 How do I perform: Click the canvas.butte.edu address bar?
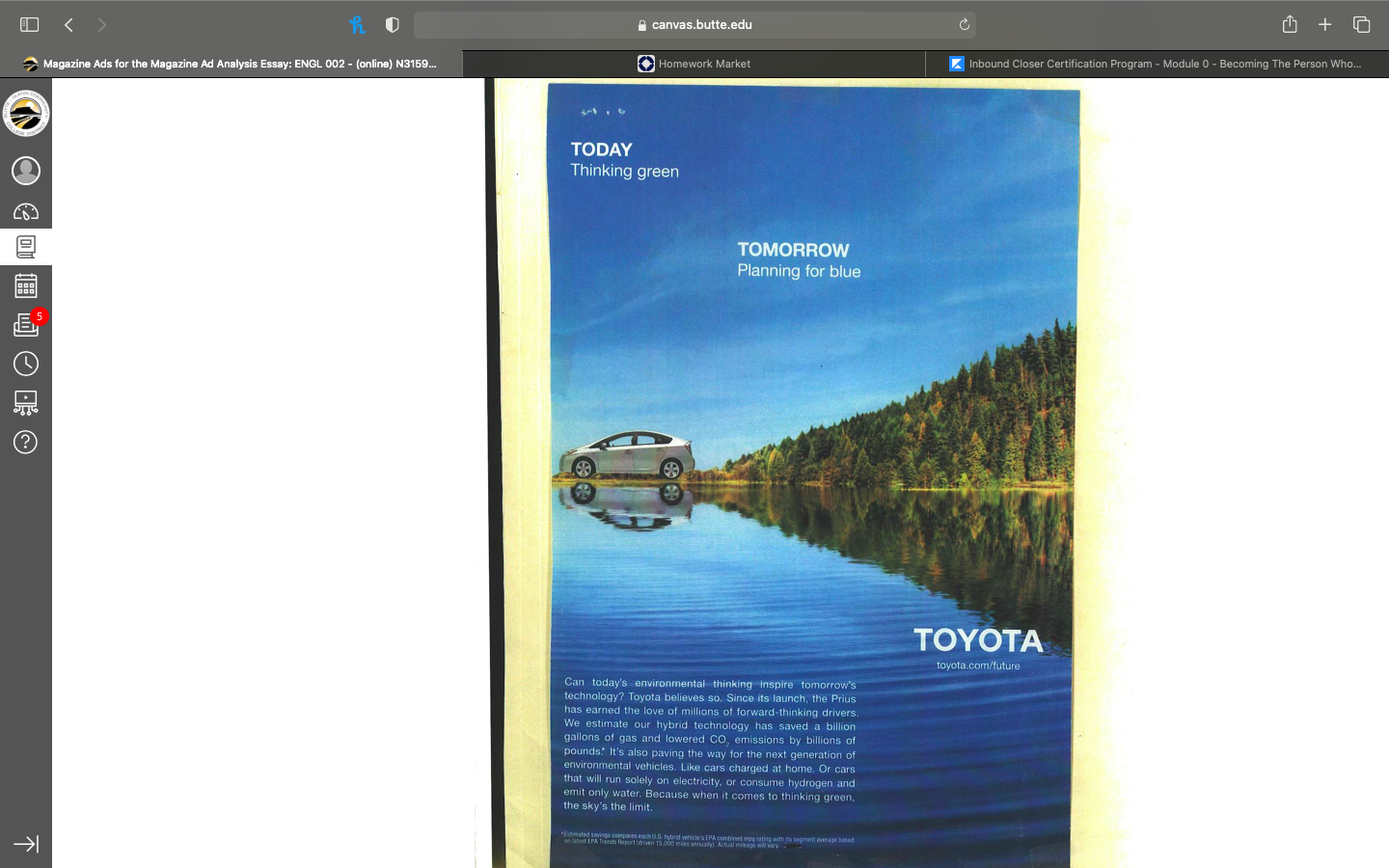coord(694,25)
